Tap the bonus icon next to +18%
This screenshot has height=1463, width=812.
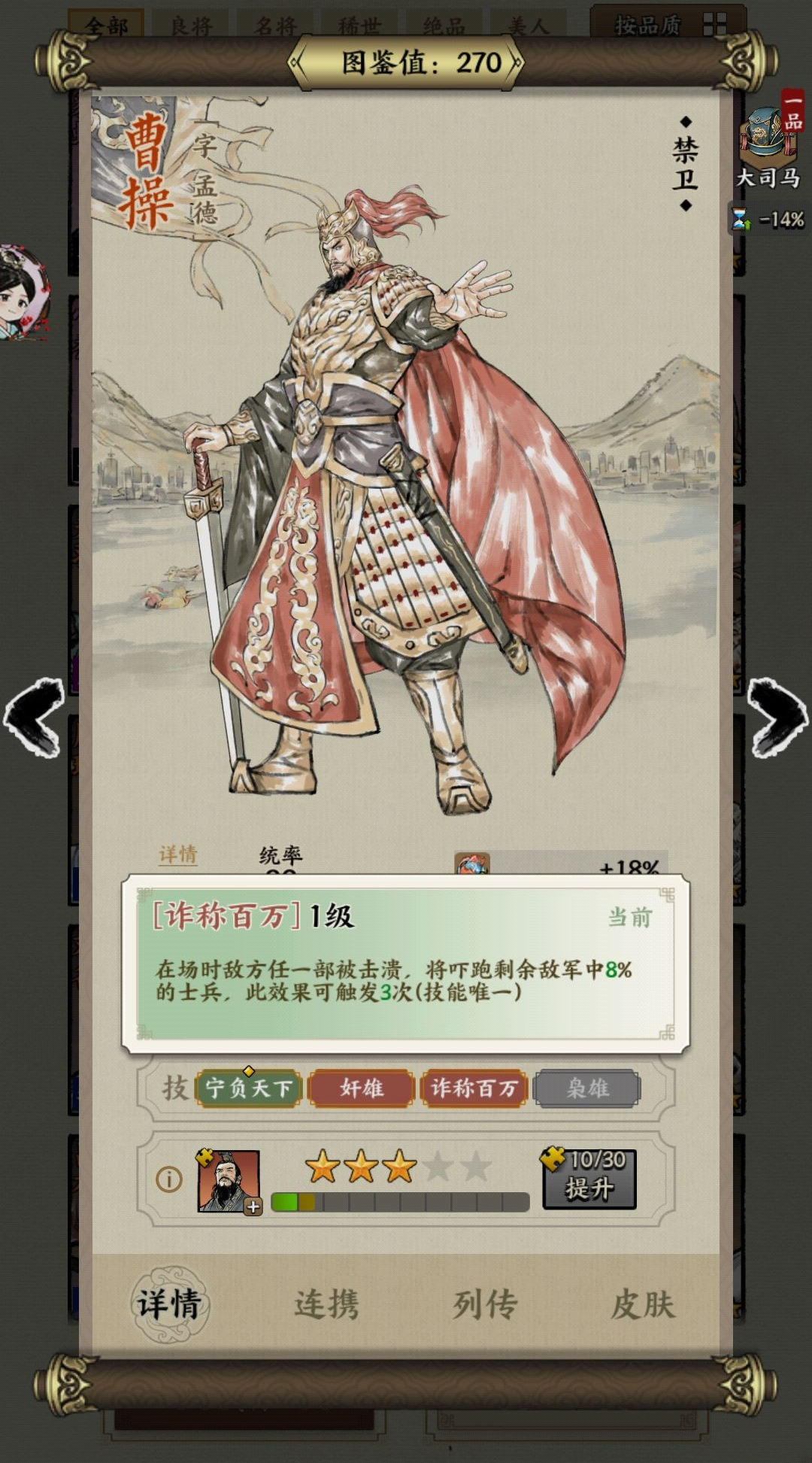(x=472, y=864)
